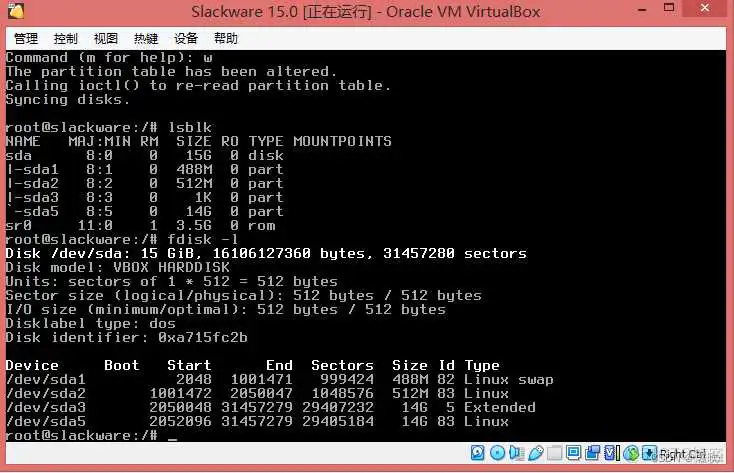Click the audio status icon
This screenshot has height=473, width=734.
pos(517,453)
